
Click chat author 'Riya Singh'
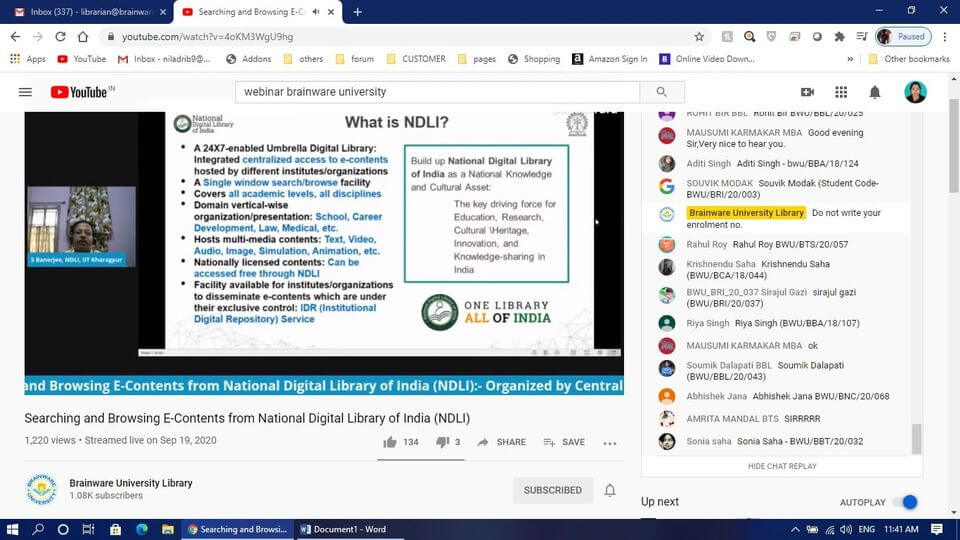(708, 323)
